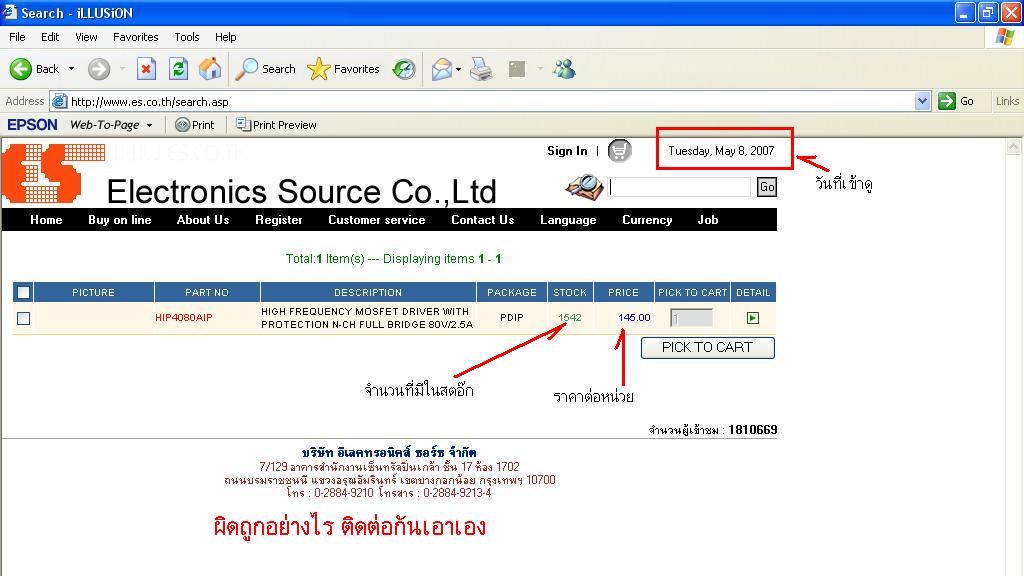This screenshot has height=576, width=1024.
Task: Open the Edit menu
Action: [50, 37]
